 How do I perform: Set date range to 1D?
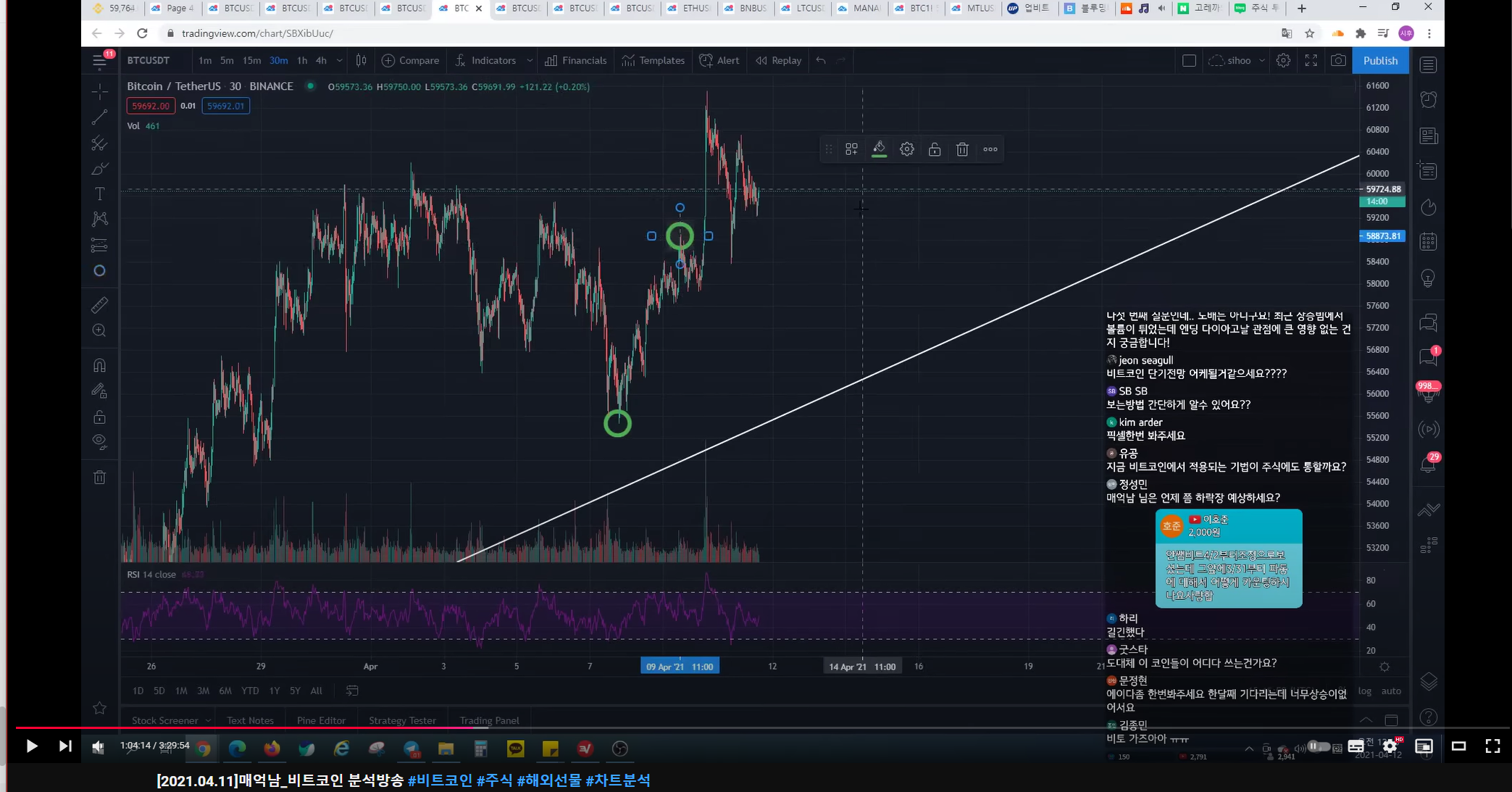(x=138, y=691)
